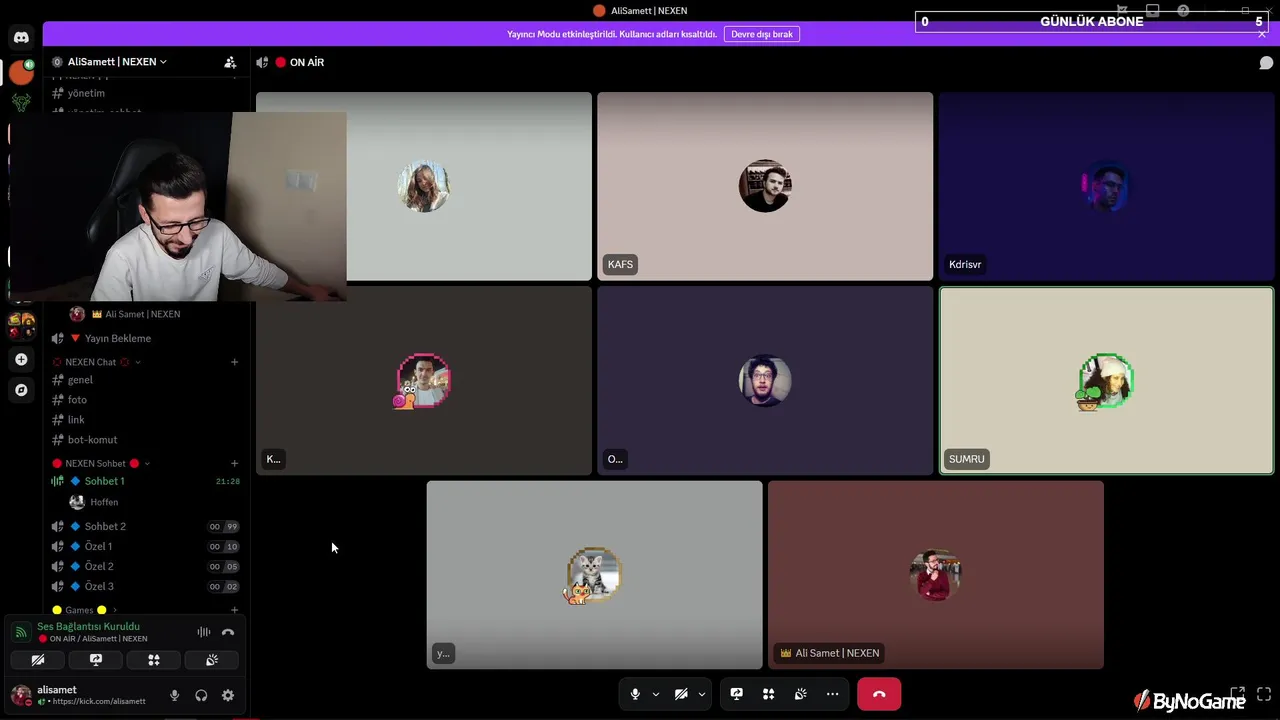Toggle the ON AİR speaker icon in header
This screenshot has width=1280, height=720.
(x=262, y=62)
